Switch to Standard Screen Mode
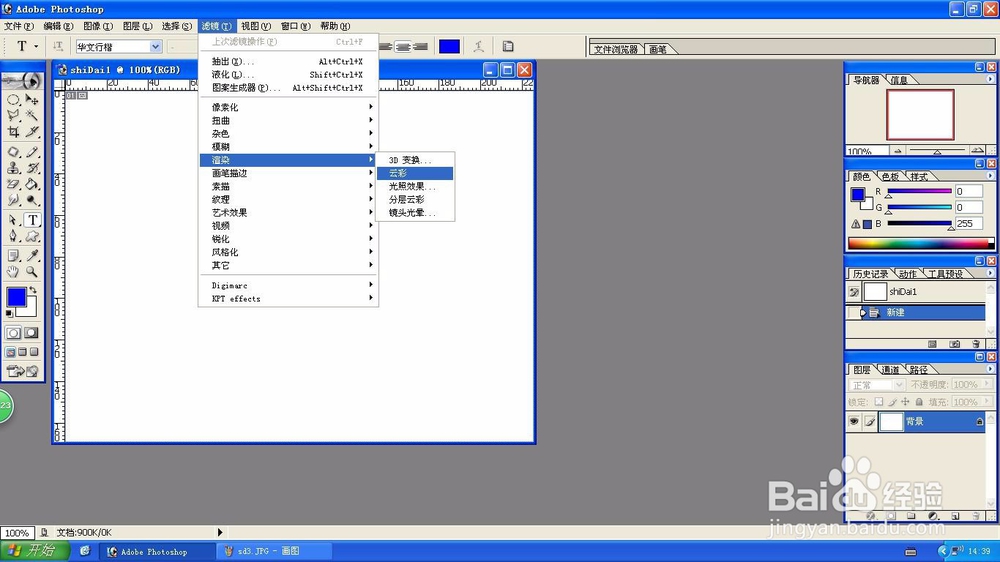This screenshot has height=562, width=1000. [x=11, y=352]
